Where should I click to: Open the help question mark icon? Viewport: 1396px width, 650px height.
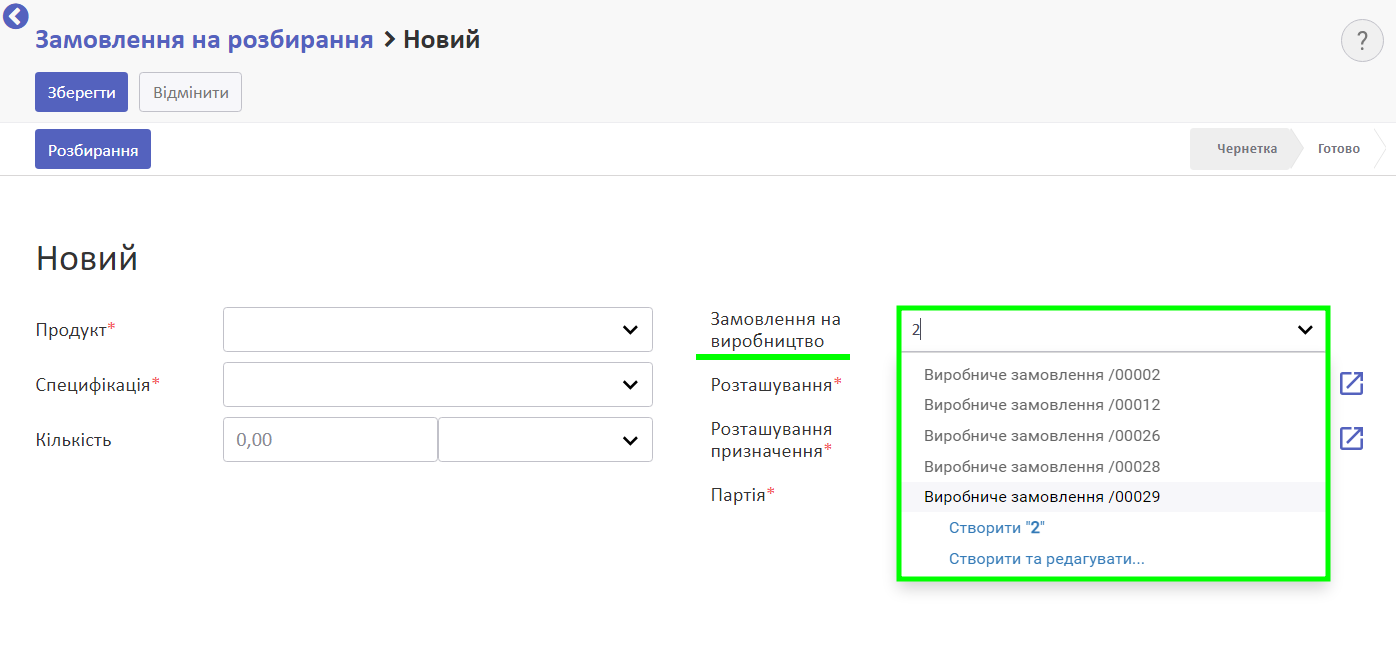(1361, 41)
